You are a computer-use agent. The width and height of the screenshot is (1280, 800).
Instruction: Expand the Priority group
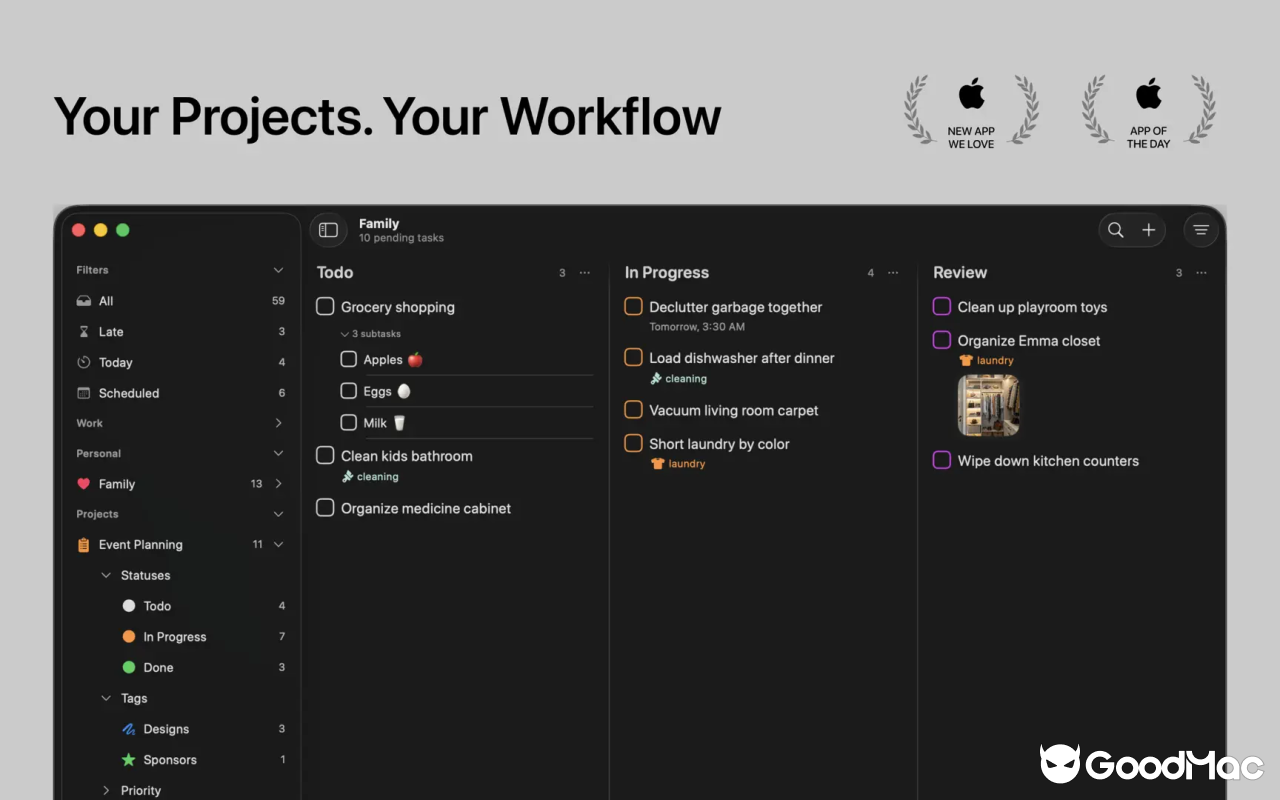click(106, 790)
